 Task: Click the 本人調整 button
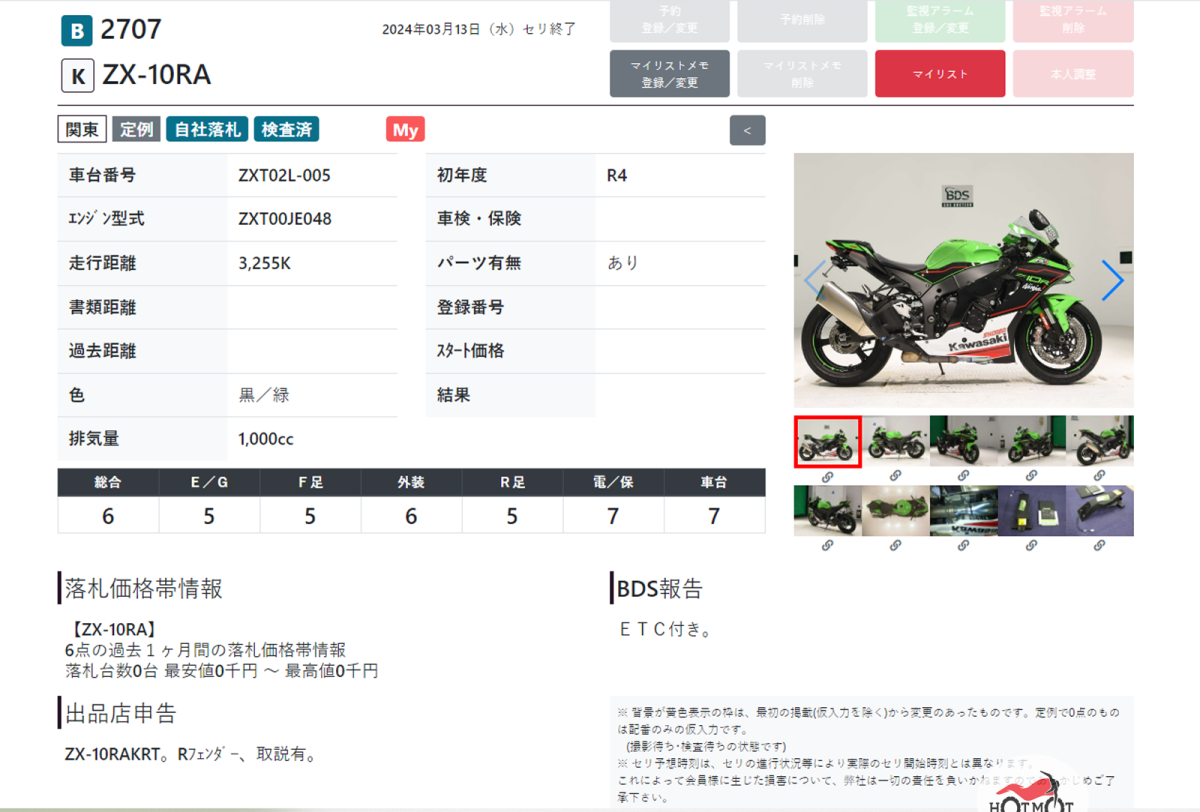(x=1074, y=74)
